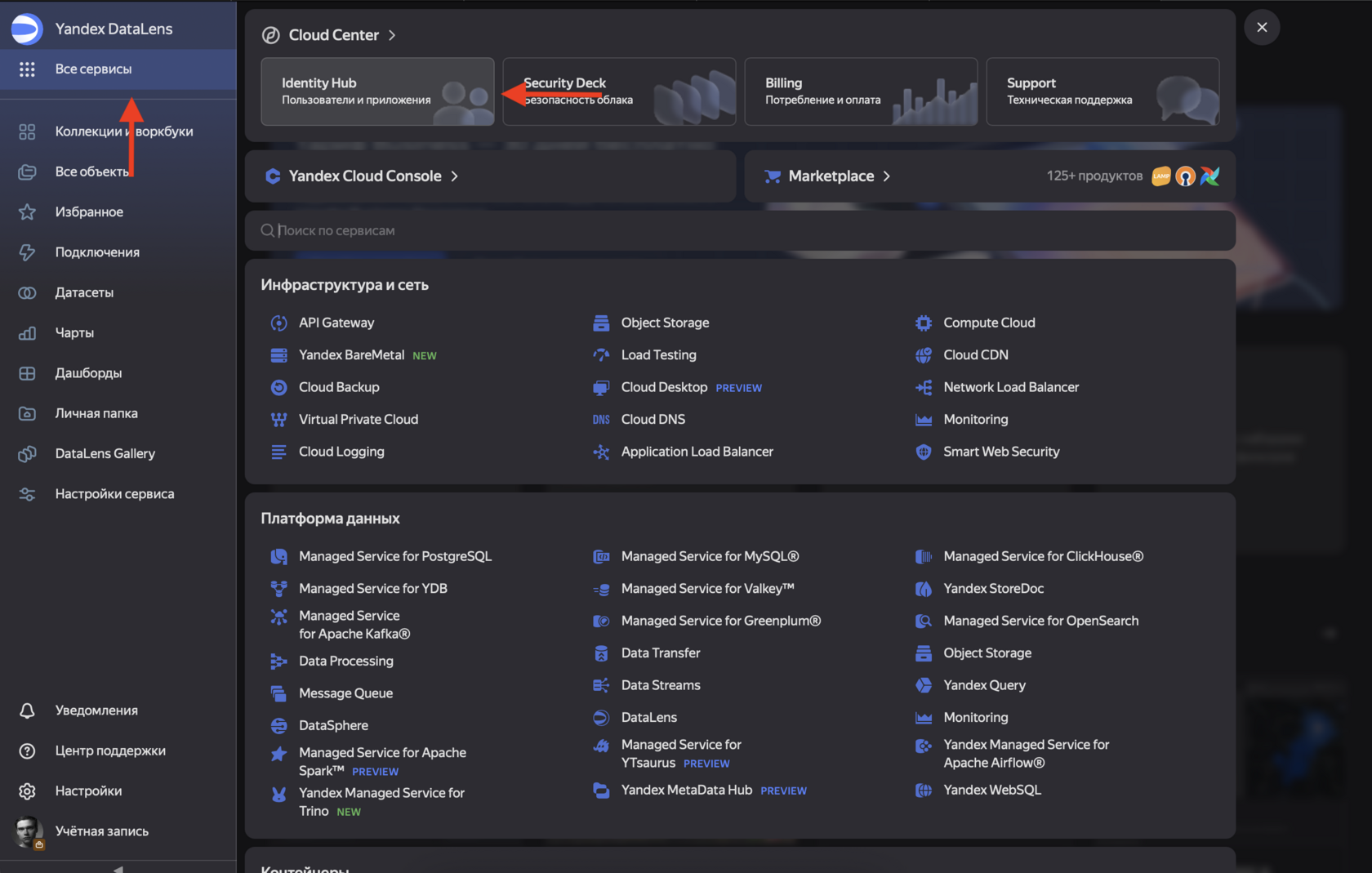Screen dimensions: 1372x873
Task: Close the services overlay panel
Action: 1262,28
